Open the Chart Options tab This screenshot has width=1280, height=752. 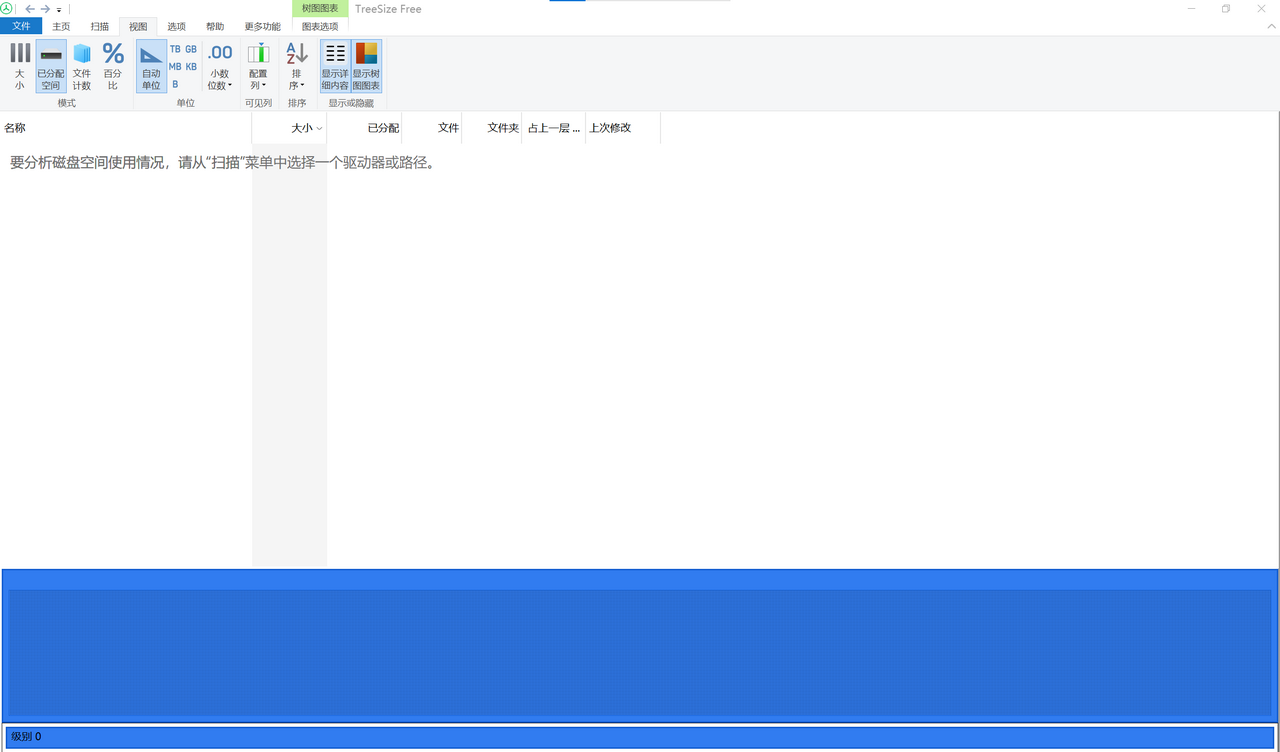(319, 26)
